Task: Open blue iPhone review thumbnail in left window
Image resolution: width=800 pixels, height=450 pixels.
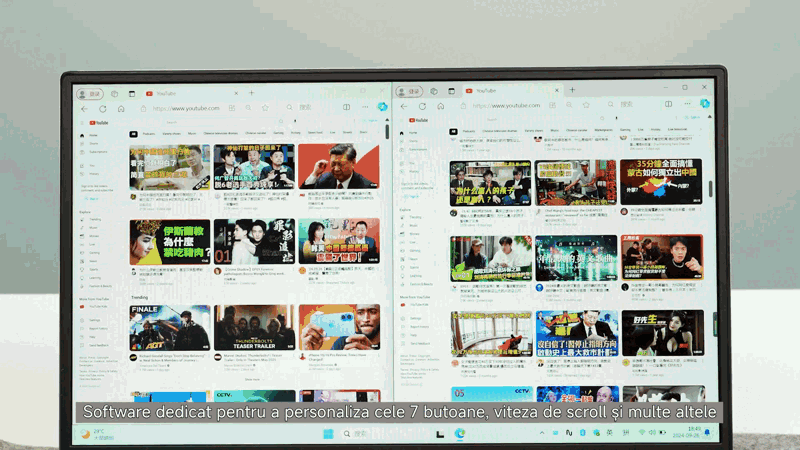Action: 339,327
